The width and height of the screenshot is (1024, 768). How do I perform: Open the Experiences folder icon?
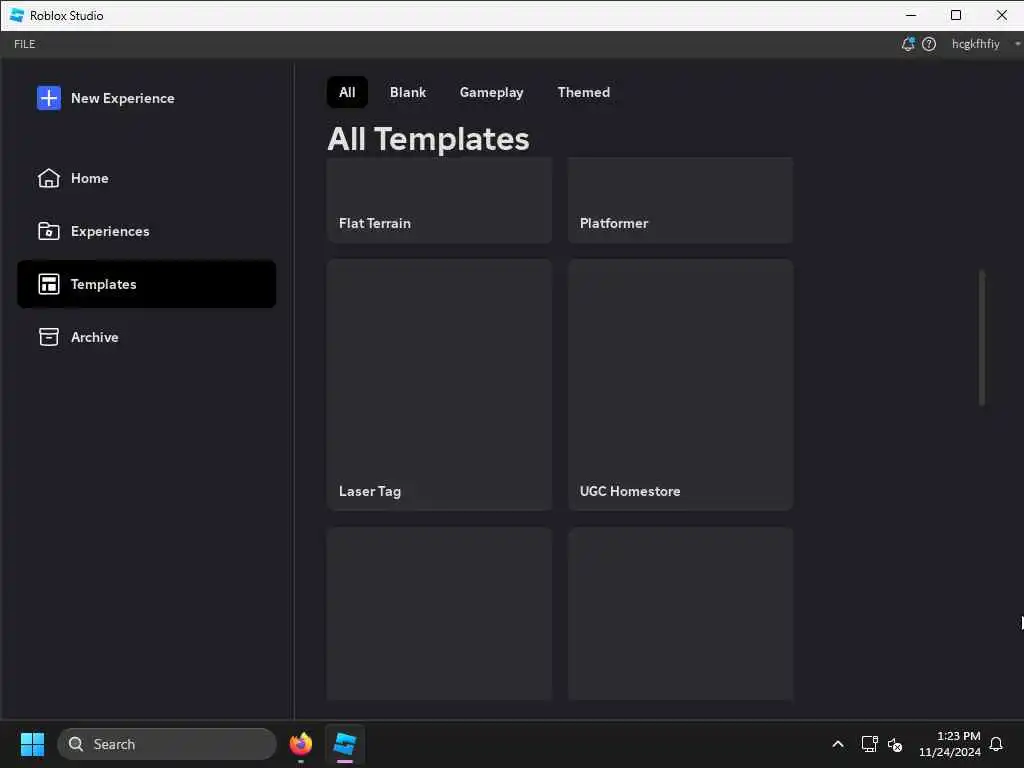[x=49, y=231]
